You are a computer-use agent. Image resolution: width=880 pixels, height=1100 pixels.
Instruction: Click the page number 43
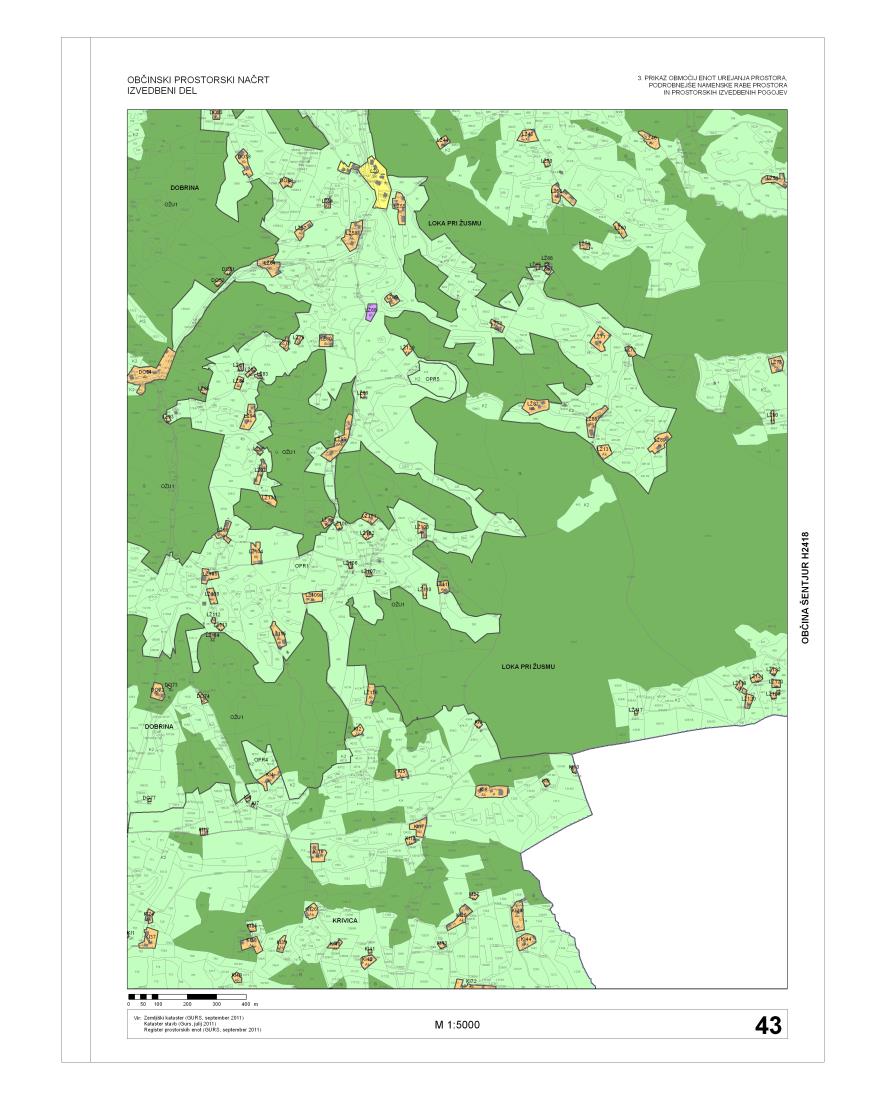(x=767, y=1025)
